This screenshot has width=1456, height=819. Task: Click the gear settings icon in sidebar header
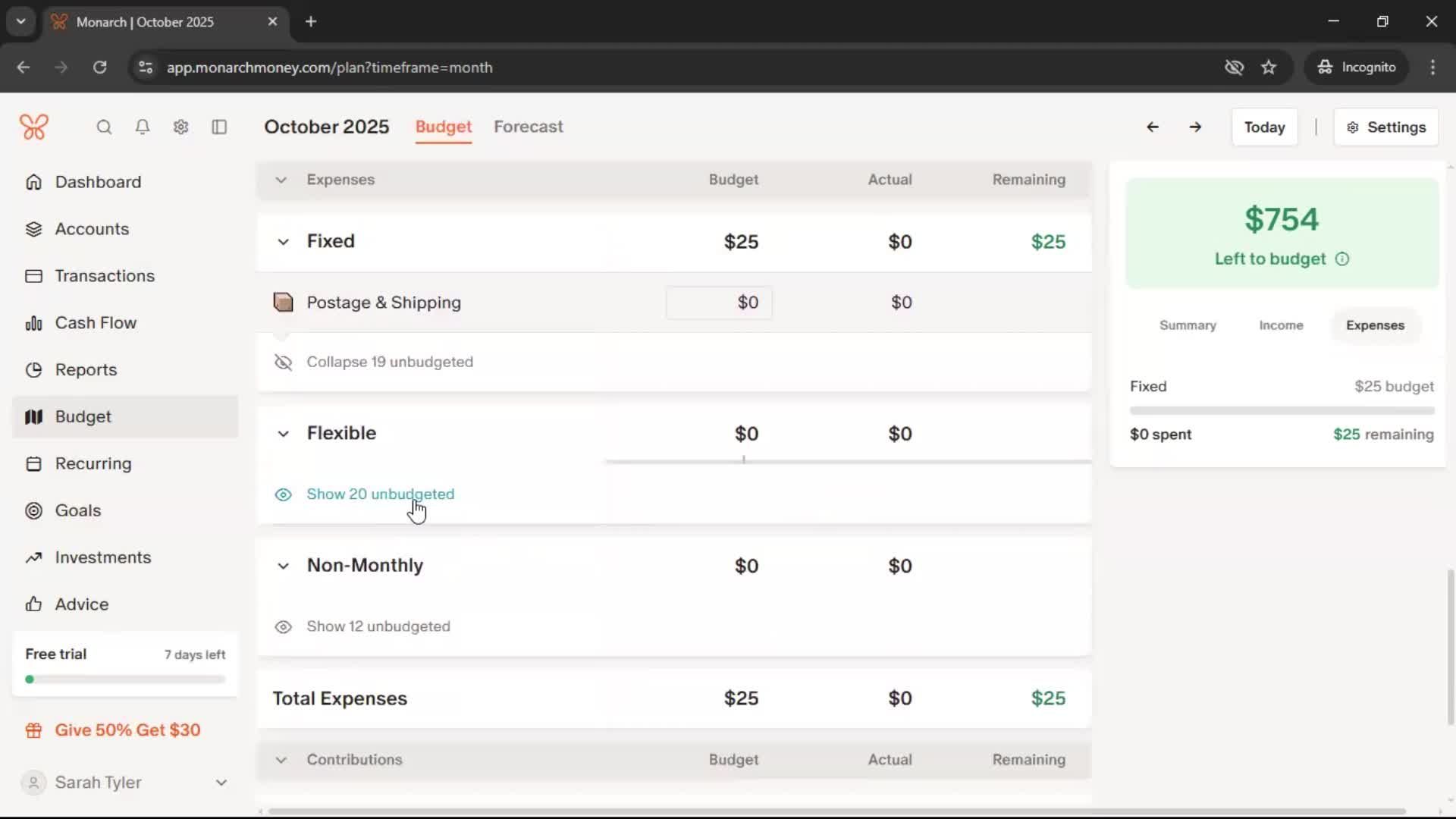click(x=180, y=127)
